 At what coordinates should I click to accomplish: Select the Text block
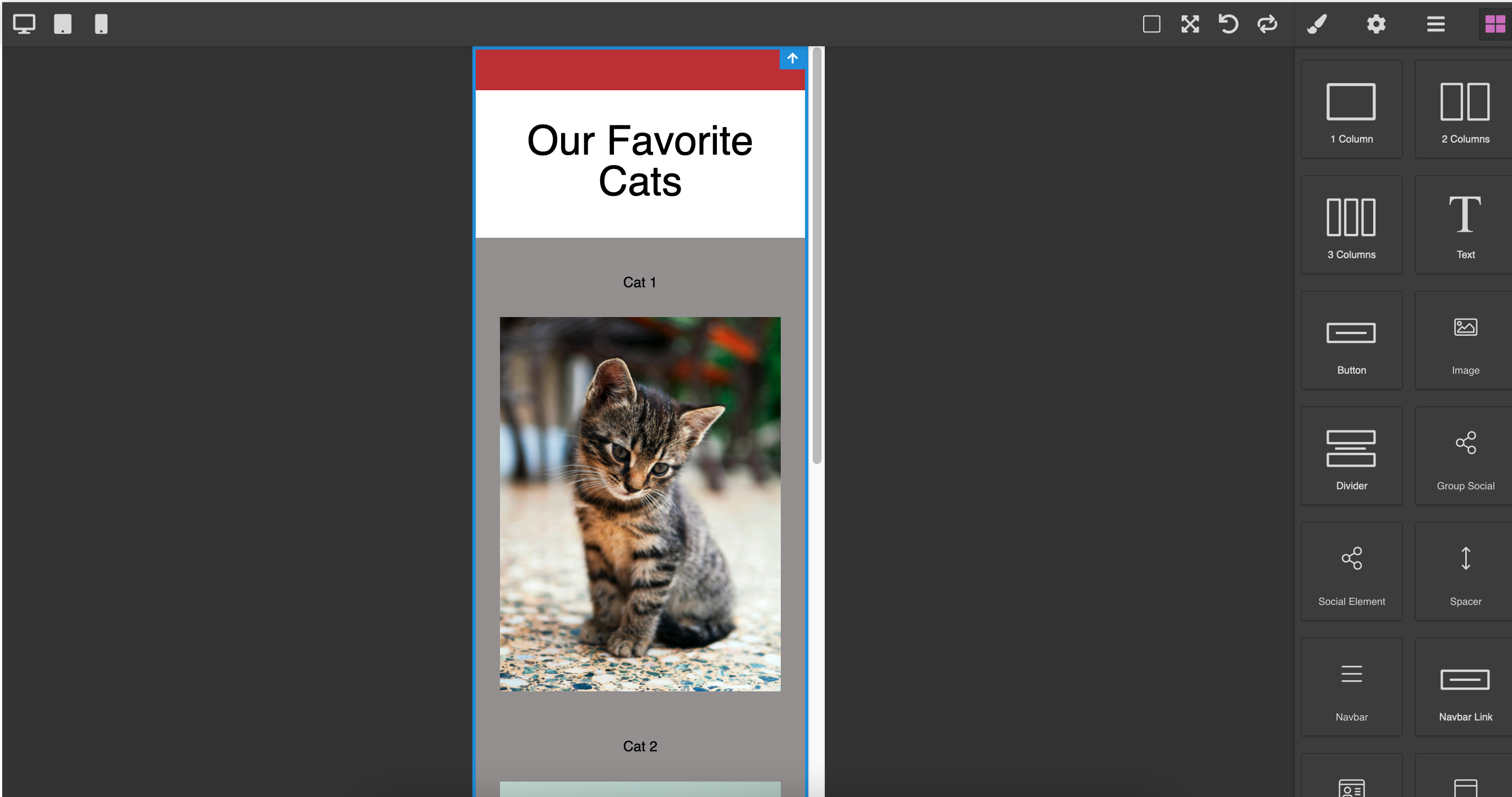tap(1465, 225)
